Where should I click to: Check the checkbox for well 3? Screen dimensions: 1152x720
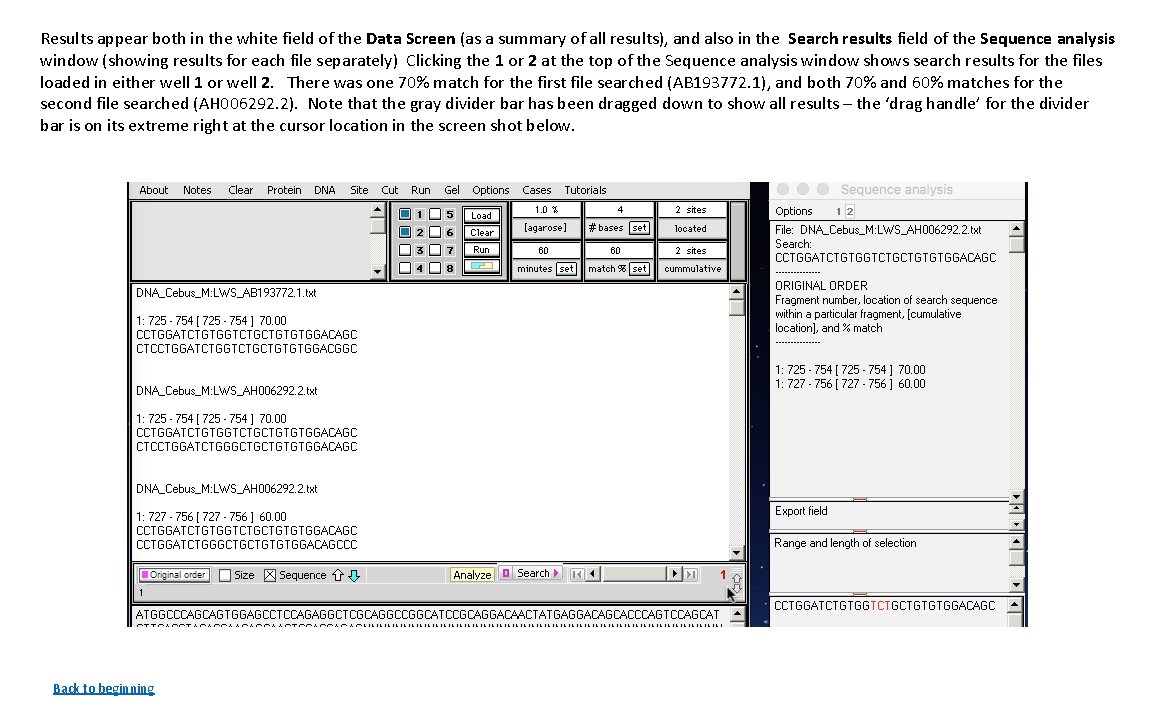click(403, 250)
